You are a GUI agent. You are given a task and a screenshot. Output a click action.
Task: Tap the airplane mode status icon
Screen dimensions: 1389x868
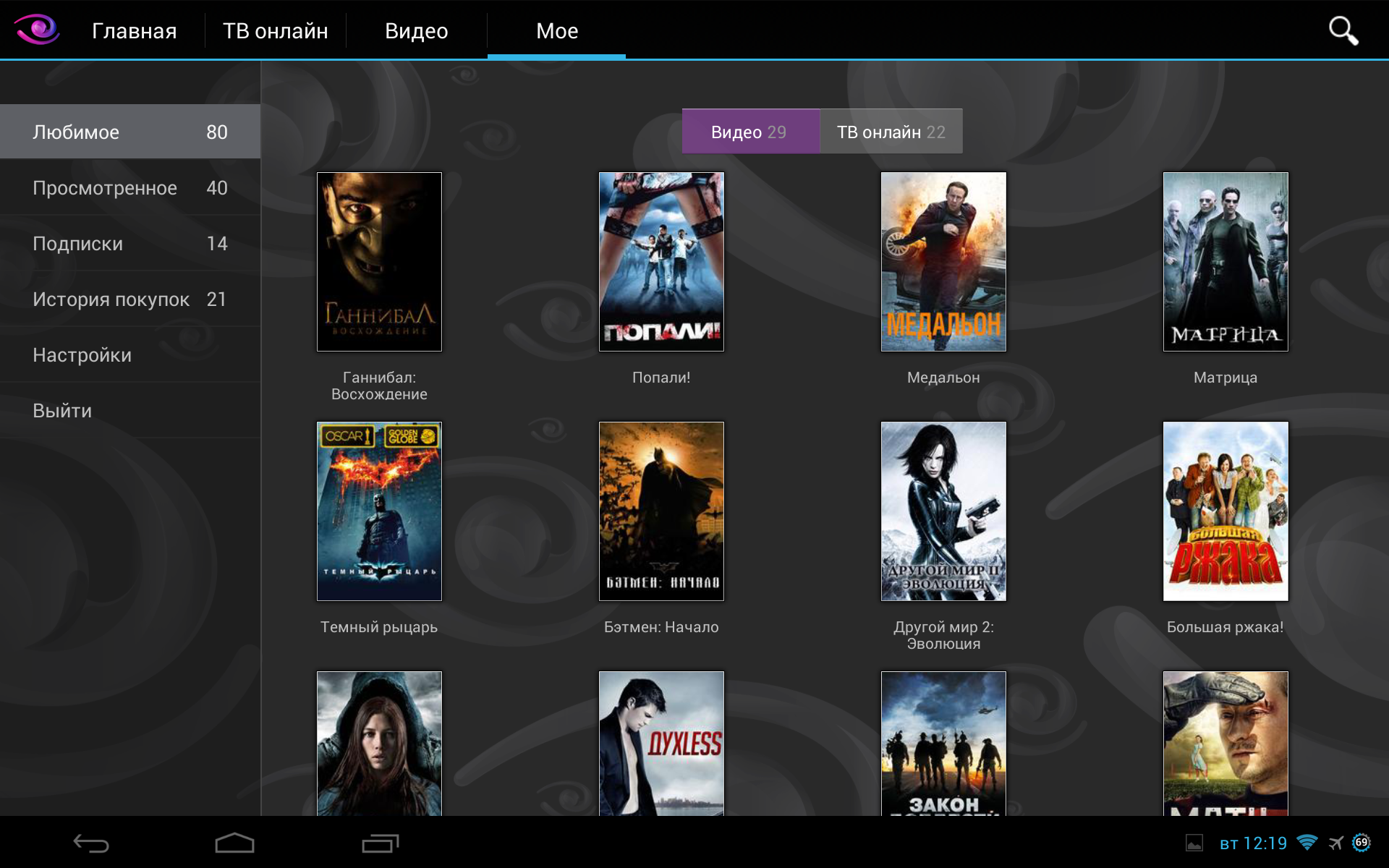click(x=1335, y=843)
